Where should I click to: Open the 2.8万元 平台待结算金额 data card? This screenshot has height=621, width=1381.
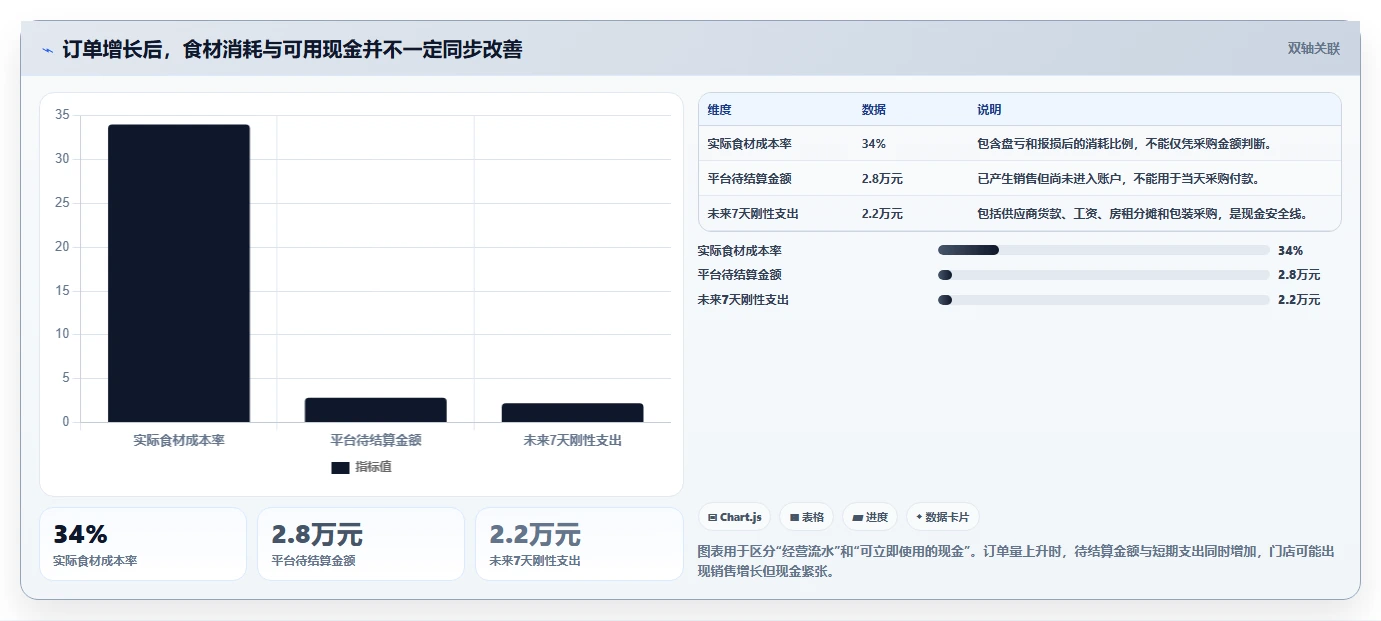(361, 544)
